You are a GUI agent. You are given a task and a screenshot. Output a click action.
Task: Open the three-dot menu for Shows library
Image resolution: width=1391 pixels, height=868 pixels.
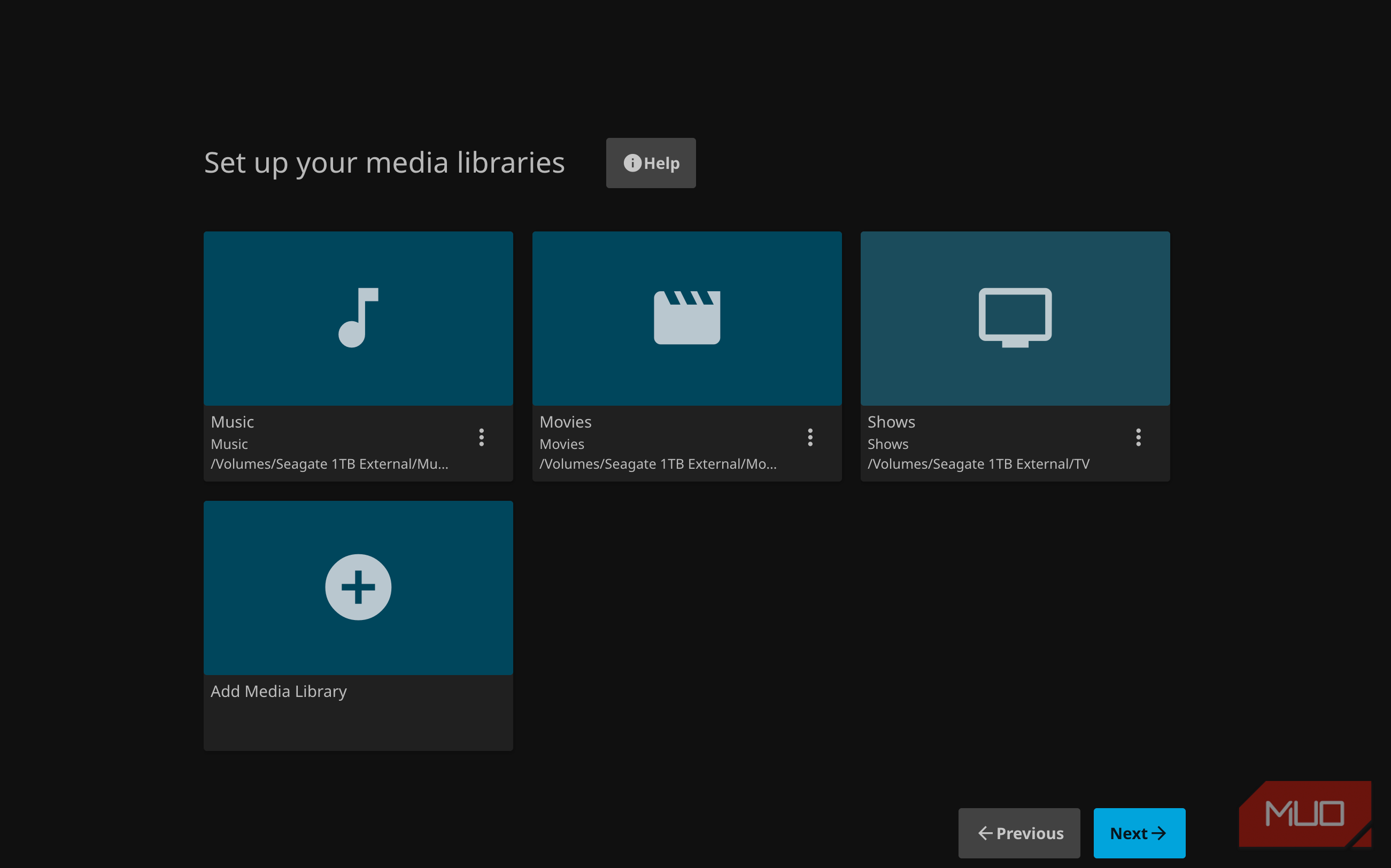1138,437
